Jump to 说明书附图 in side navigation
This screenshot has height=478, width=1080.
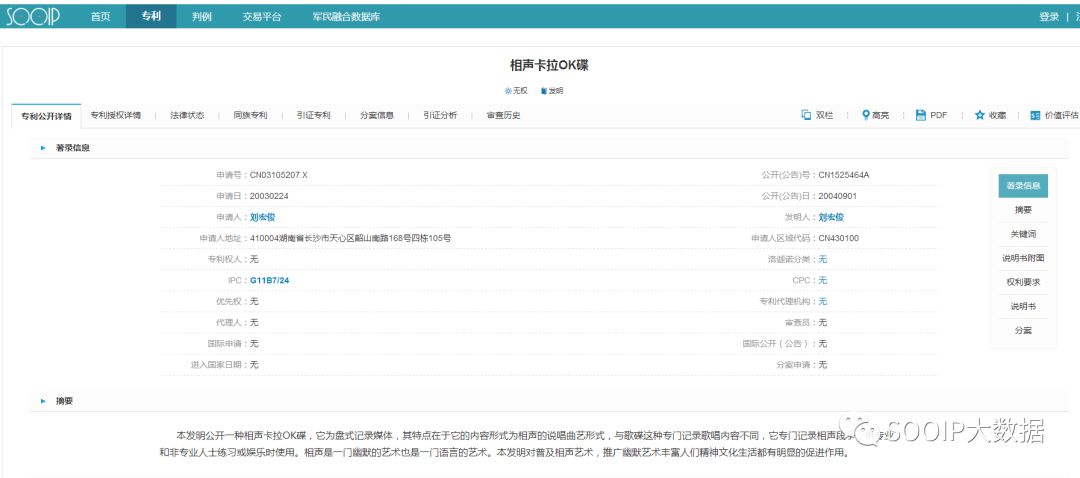[x=1023, y=258]
